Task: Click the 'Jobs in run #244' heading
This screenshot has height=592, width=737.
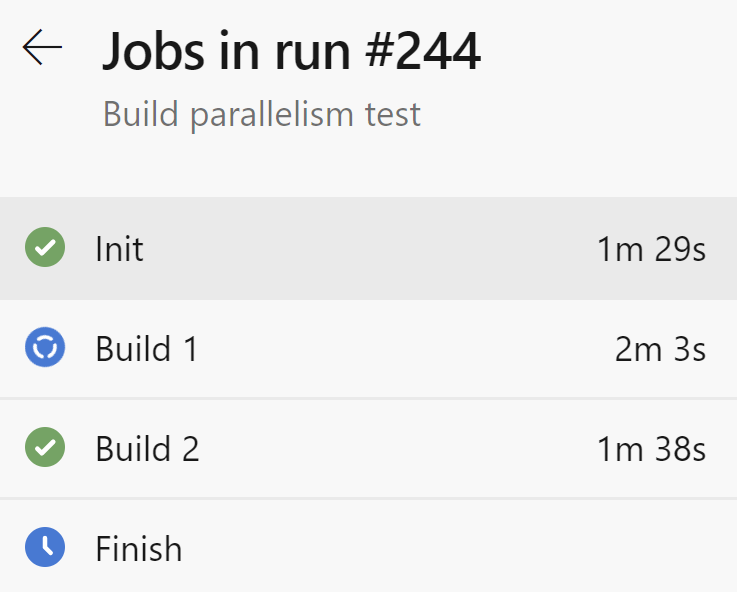Action: [291, 52]
